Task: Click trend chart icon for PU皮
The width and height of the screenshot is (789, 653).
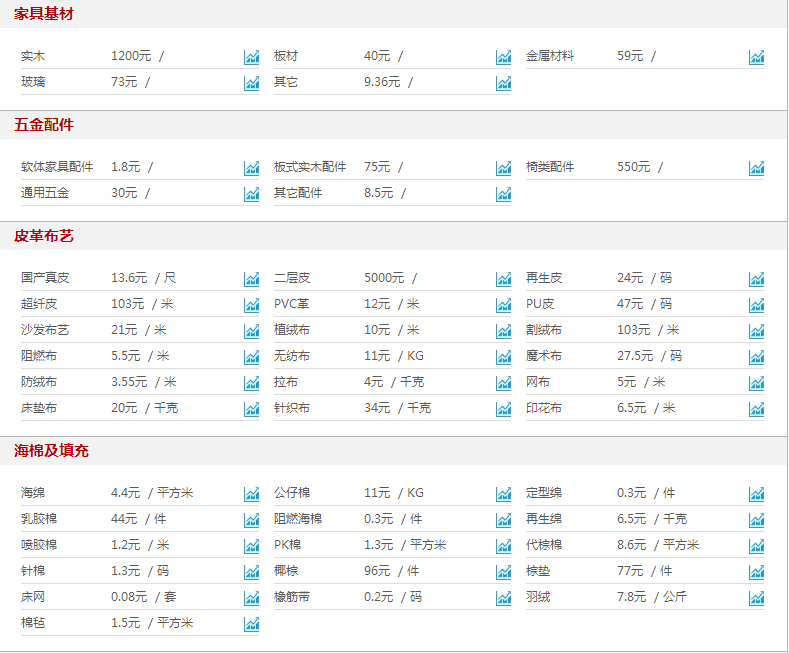Action: [756, 305]
